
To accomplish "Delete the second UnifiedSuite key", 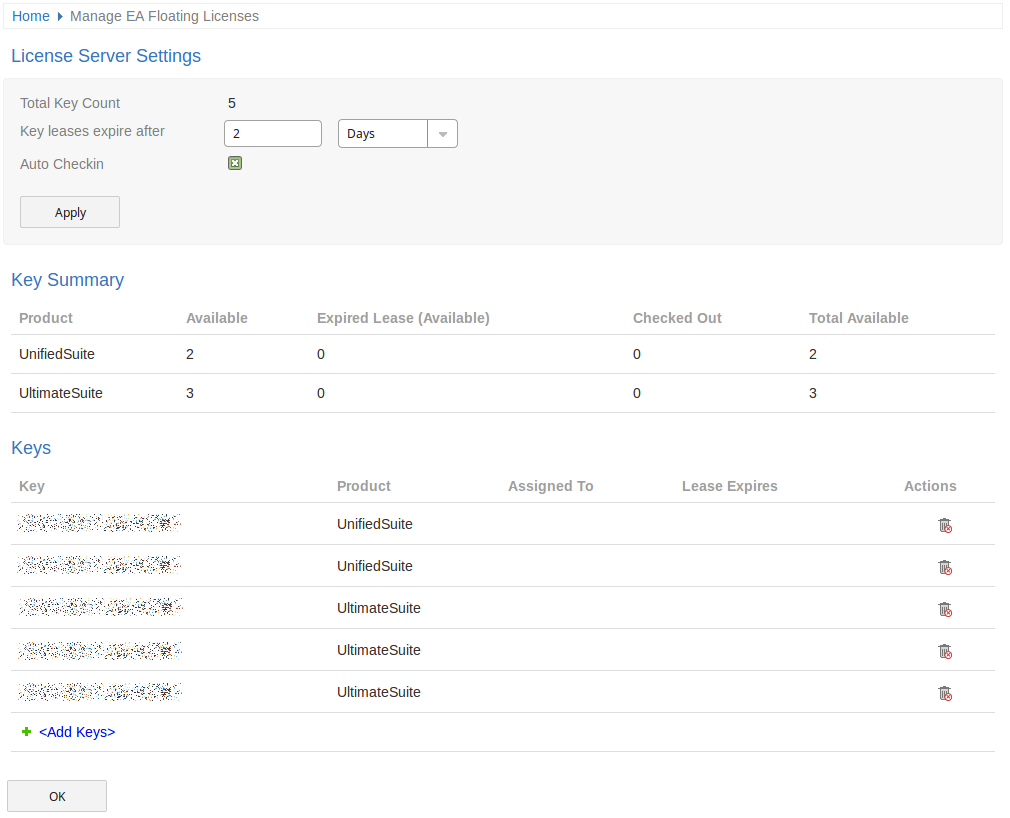I will [944, 567].
